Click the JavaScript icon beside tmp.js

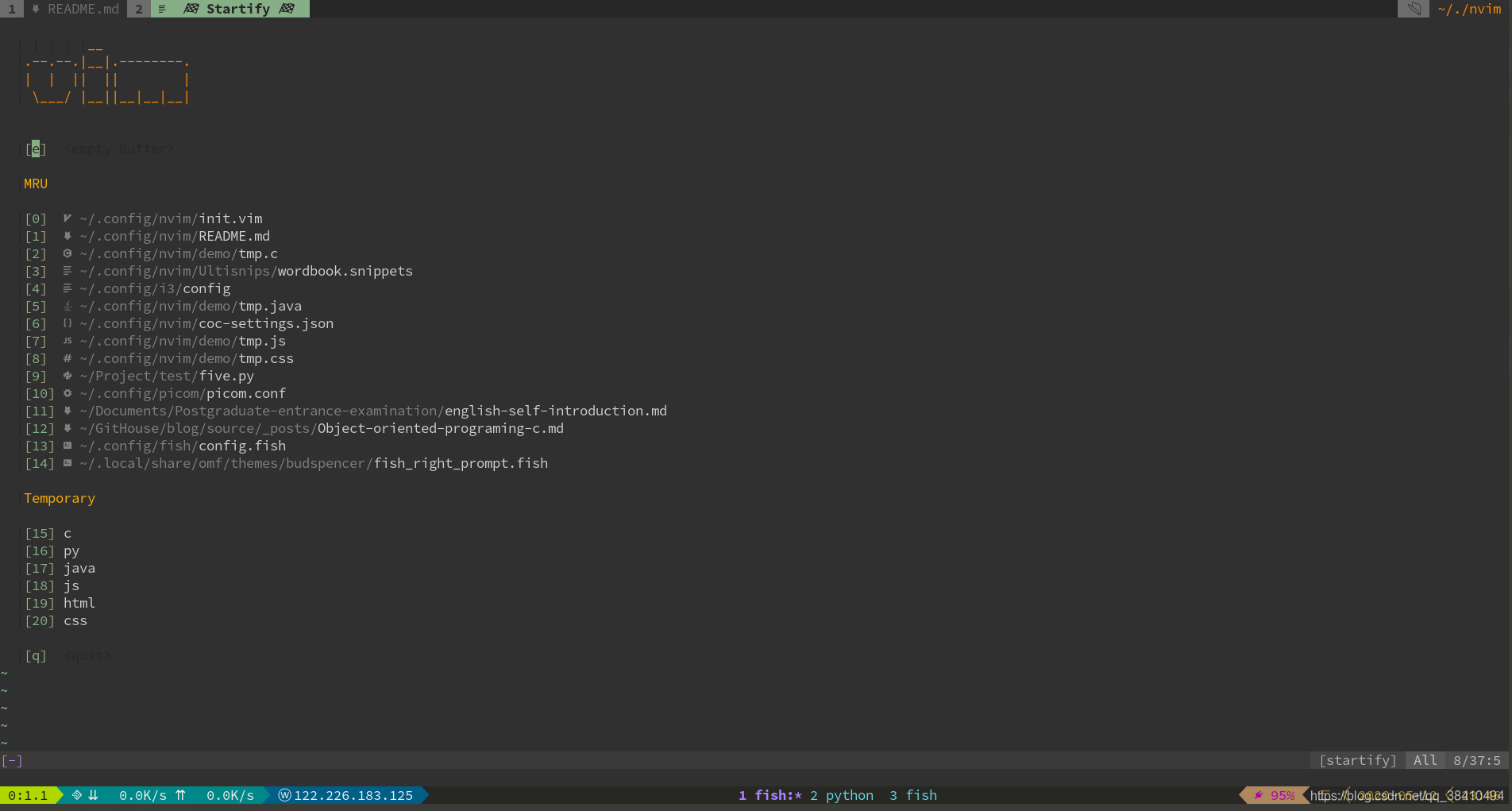(x=67, y=341)
